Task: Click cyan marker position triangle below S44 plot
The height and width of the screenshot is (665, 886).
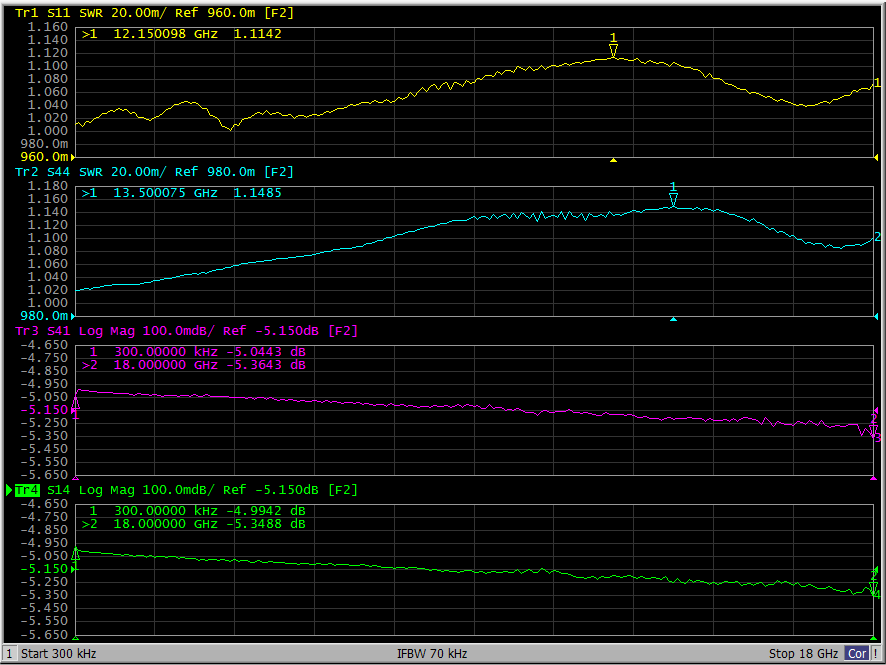Action: (673, 319)
